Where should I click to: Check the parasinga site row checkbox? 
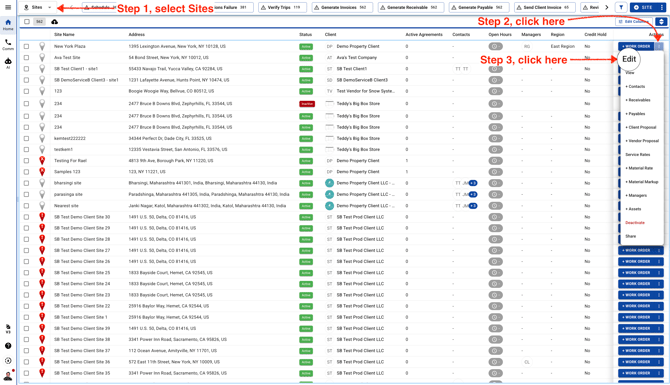26,194
